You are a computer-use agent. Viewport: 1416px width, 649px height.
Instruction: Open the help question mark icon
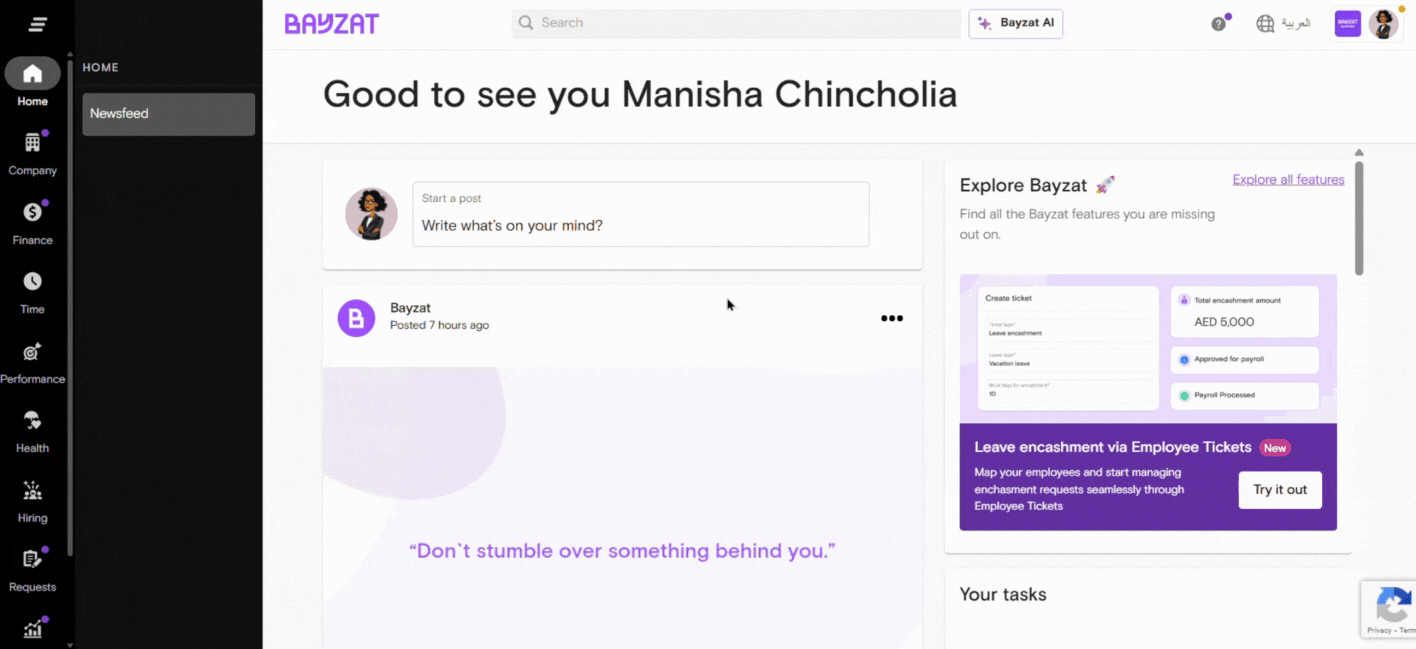pyautogui.click(x=1218, y=24)
